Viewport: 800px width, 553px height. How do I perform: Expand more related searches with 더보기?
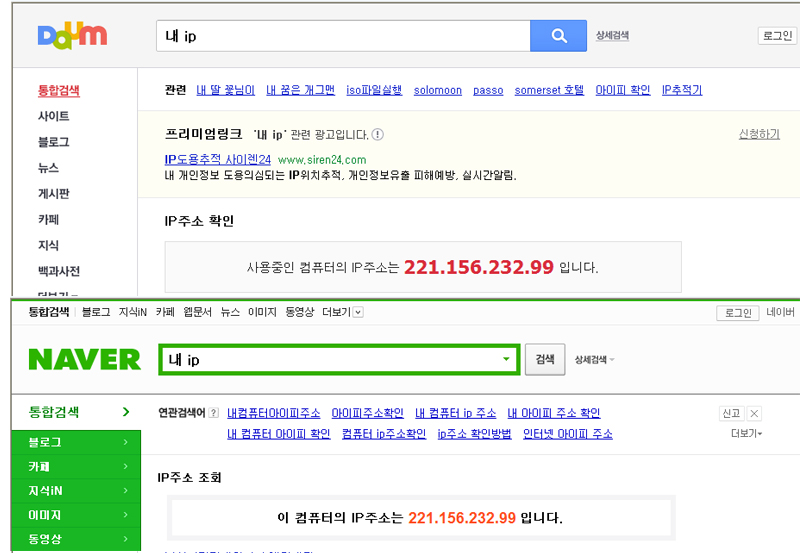746,434
